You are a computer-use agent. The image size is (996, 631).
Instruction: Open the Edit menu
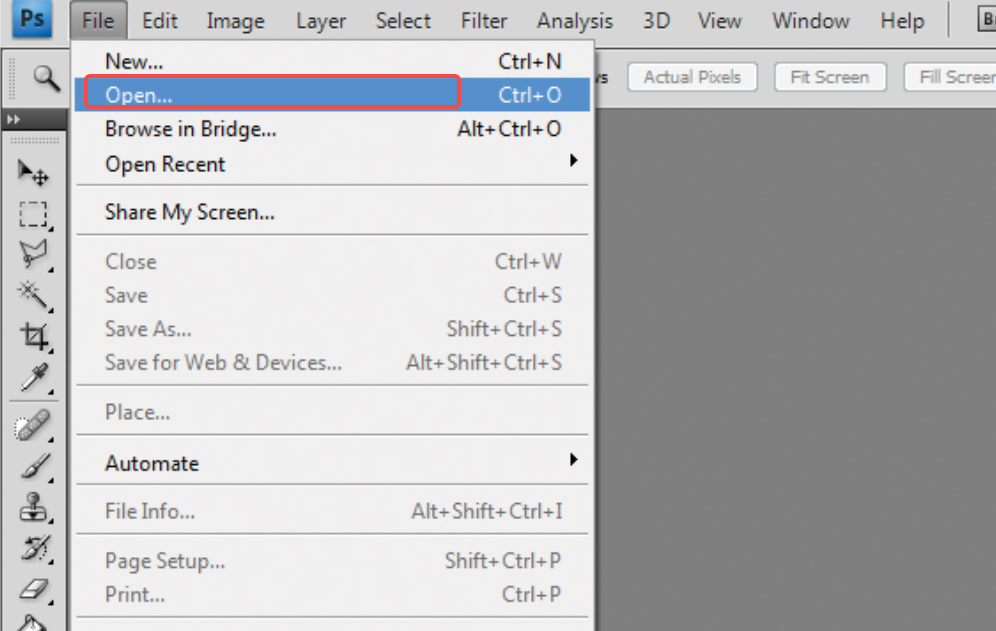(159, 20)
